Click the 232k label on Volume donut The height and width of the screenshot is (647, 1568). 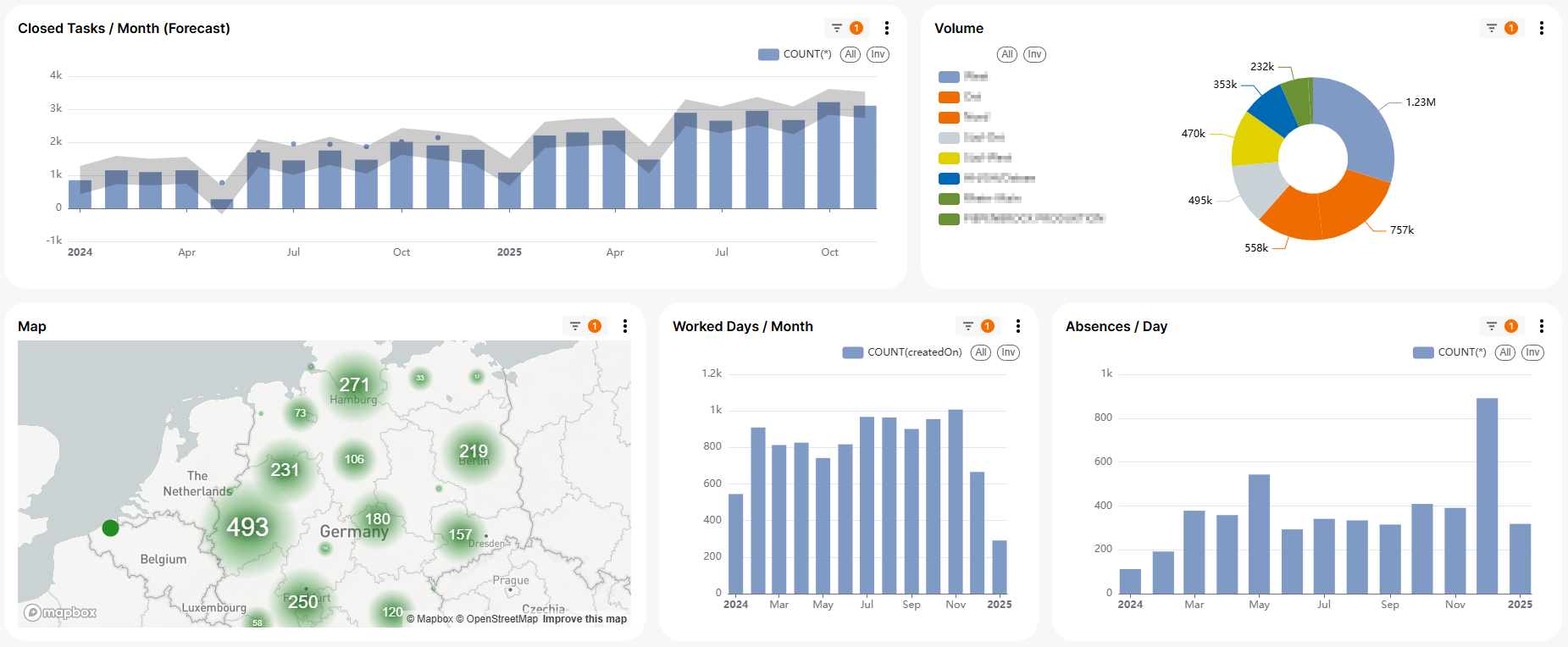tap(1262, 67)
